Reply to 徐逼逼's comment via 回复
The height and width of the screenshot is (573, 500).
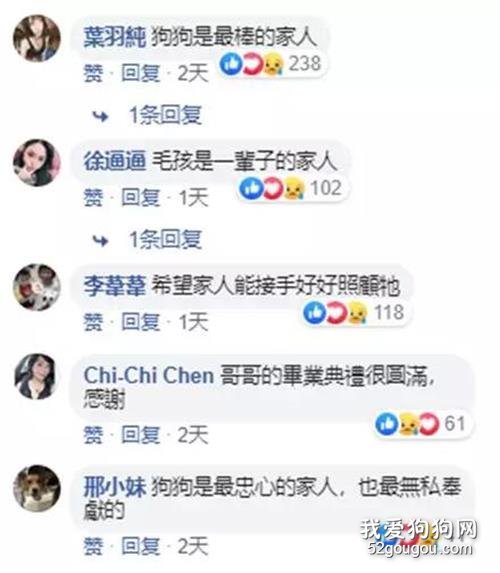click(x=141, y=198)
